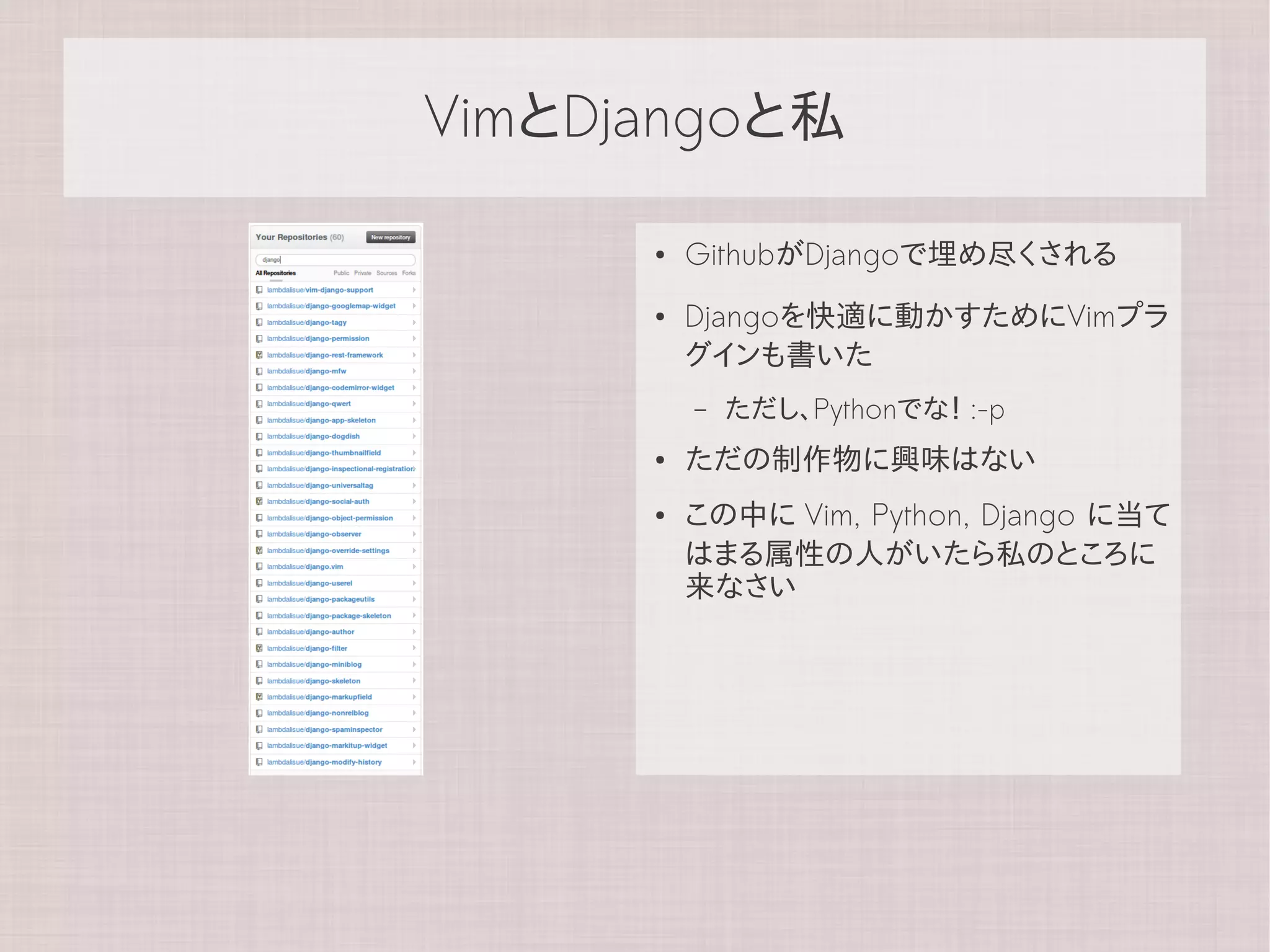Open lambdalisue/django-permission link
The width and height of the screenshot is (1270, 952).
[318, 339]
